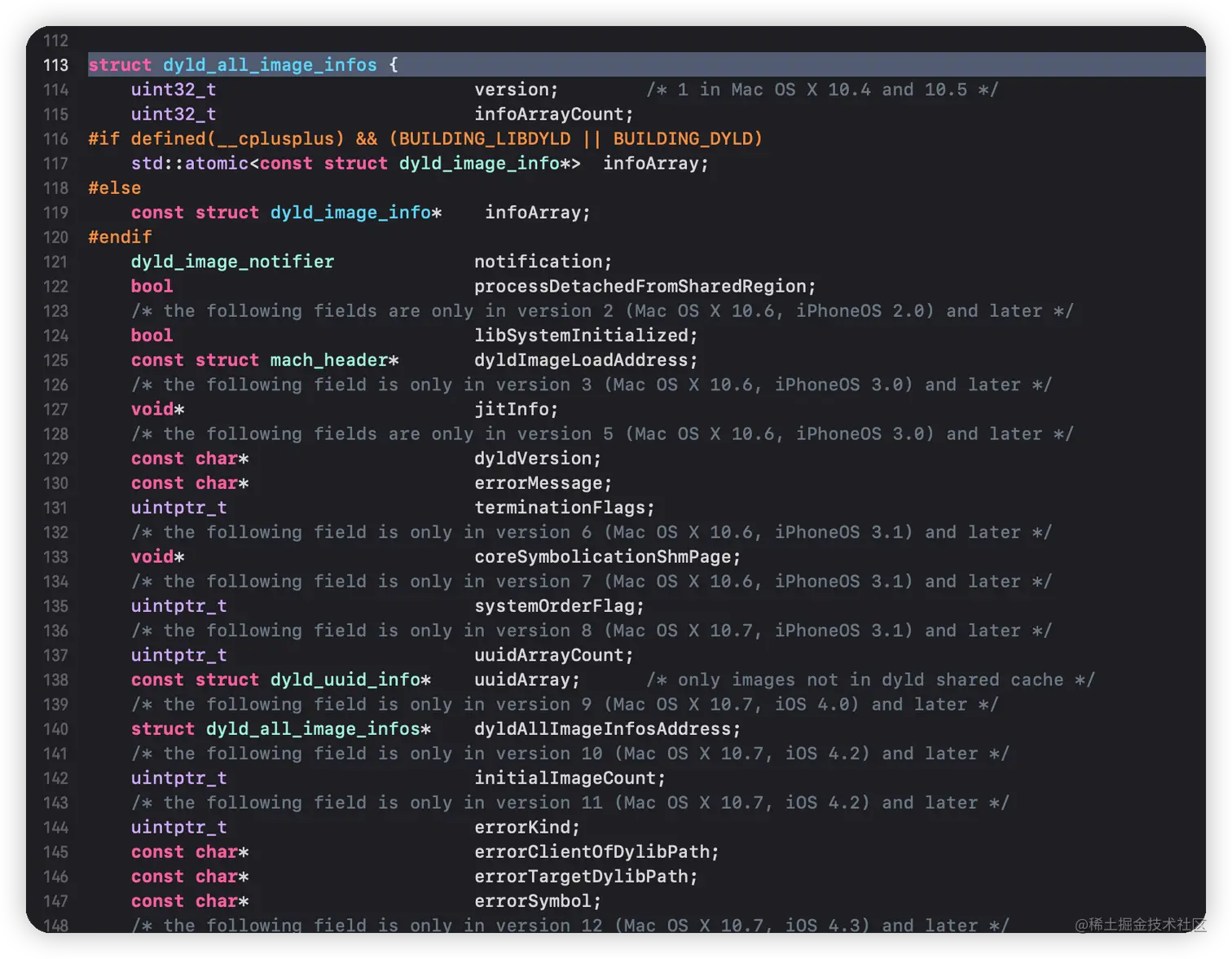Click the field name 'systemOrderFlag;'
Screen dimensions: 1232x959
click(560, 606)
